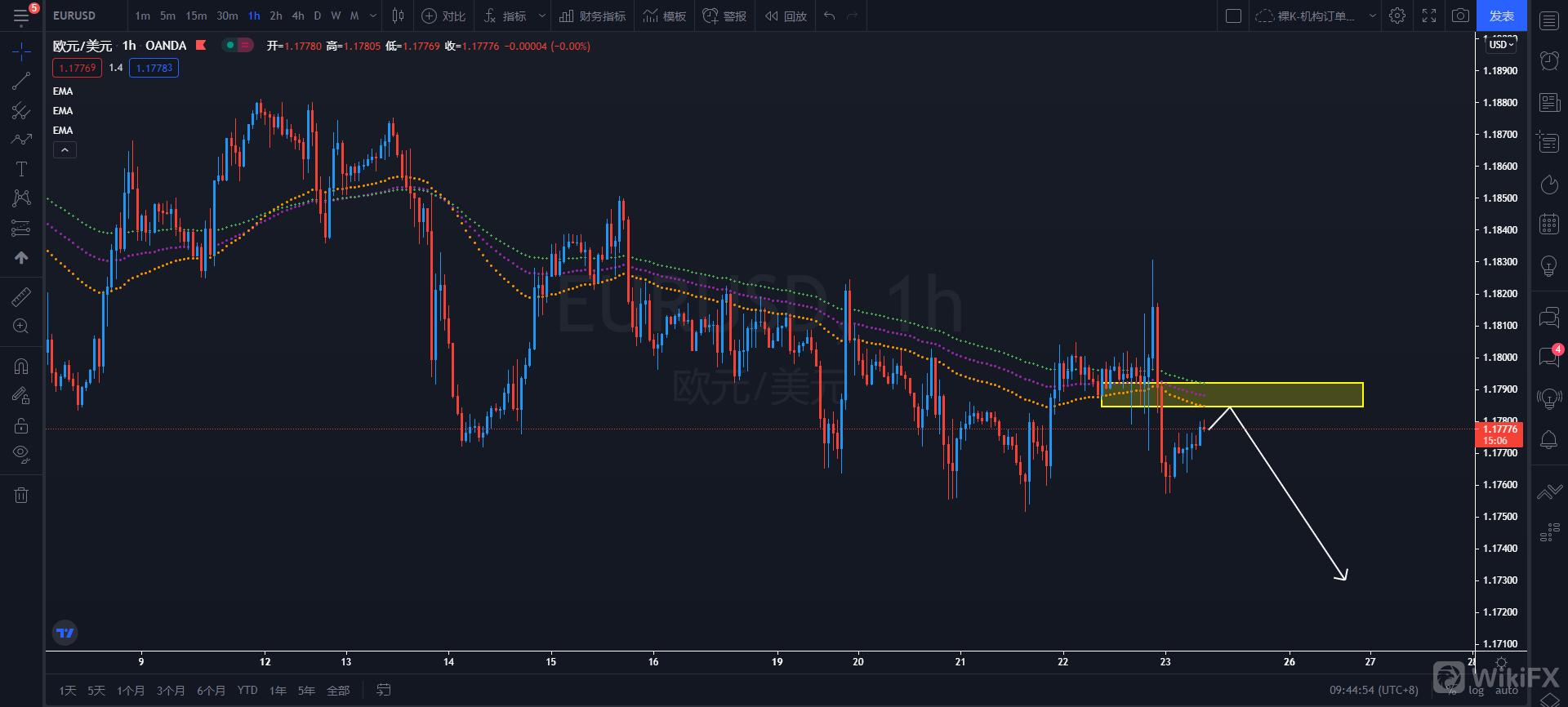Take a chart snapshot with camera icon
The width and height of the screenshot is (1568, 707).
(1460, 16)
